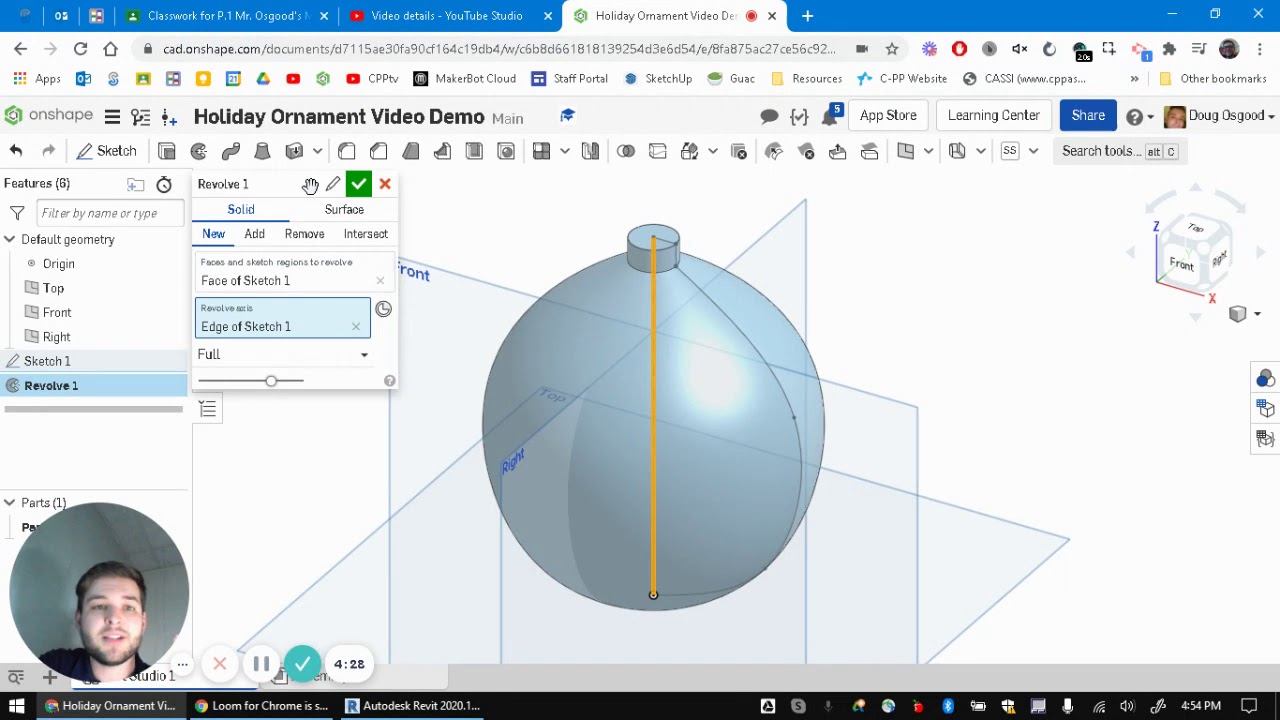Collapse the Default geometry group
The height and width of the screenshot is (720, 1280).
pos(9,240)
